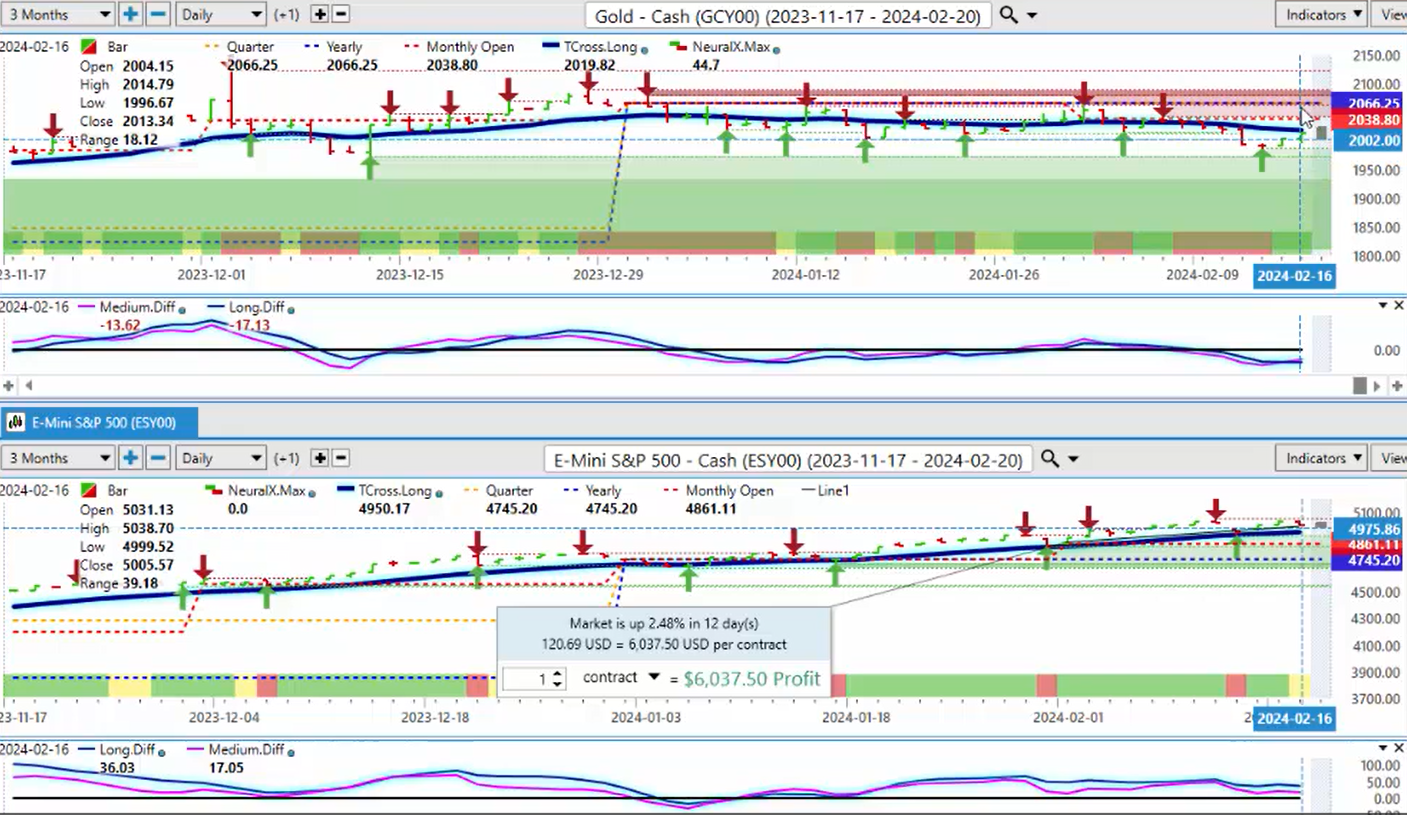Viewport: 1407px width, 815px height.
Task: Click the right arrow of Gold chart scrollbar
Action: click(1379, 385)
